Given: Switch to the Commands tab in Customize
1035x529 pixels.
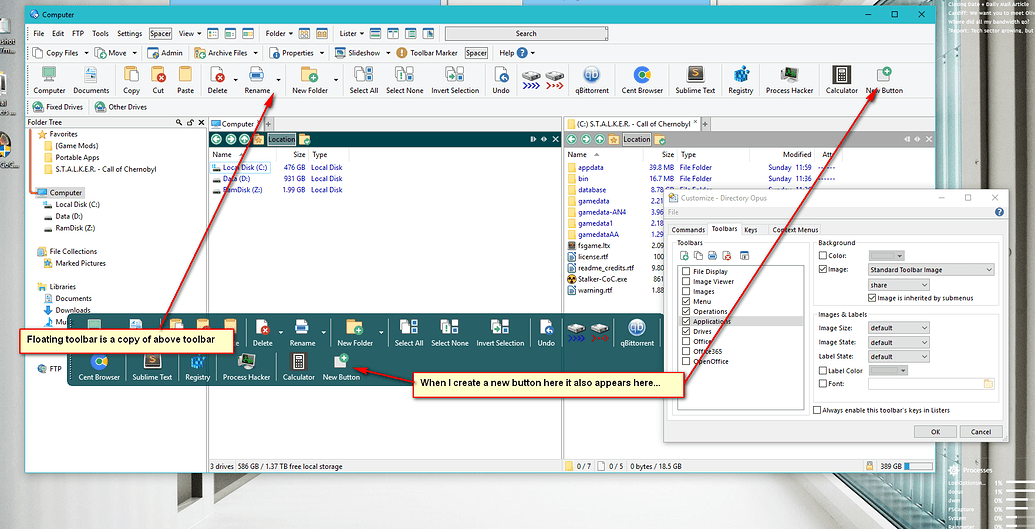Looking at the screenshot, I should (688, 230).
